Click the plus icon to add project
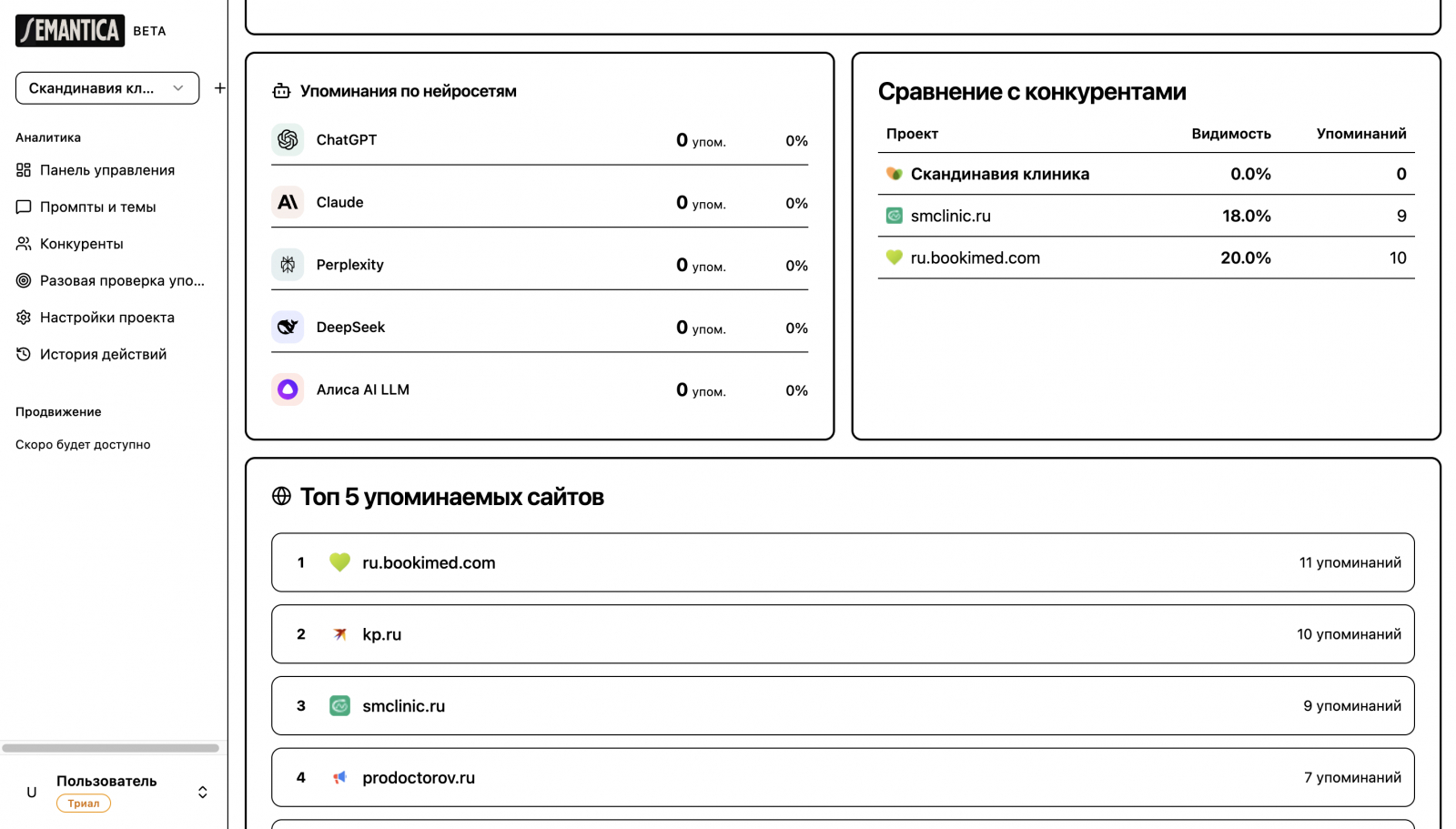Image resolution: width=1456 pixels, height=829 pixels. coord(219,88)
